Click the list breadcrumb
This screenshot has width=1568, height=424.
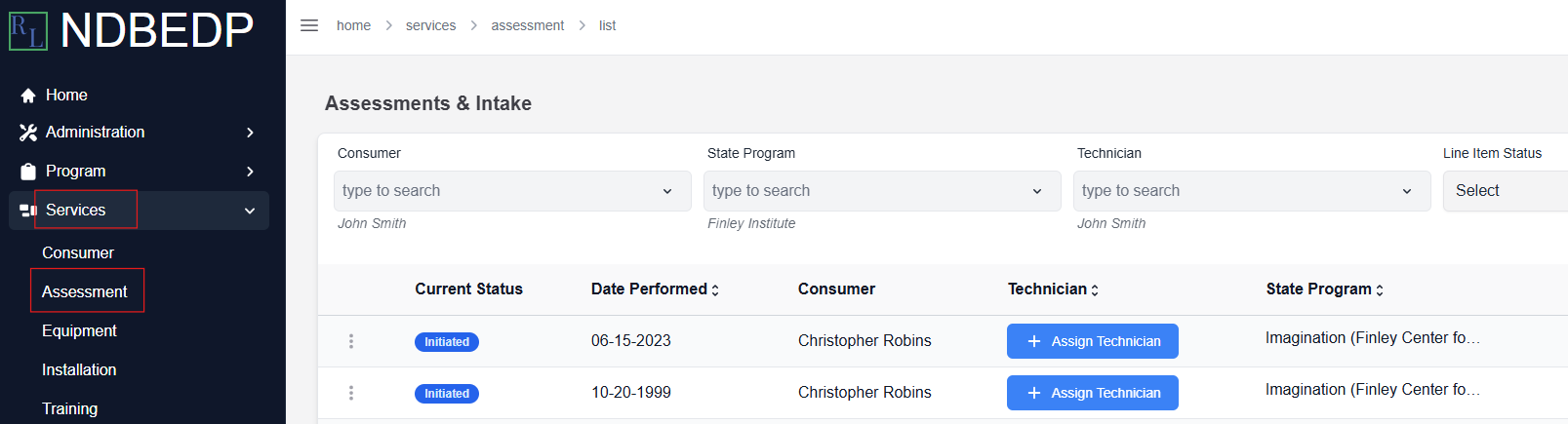[607, 25]
